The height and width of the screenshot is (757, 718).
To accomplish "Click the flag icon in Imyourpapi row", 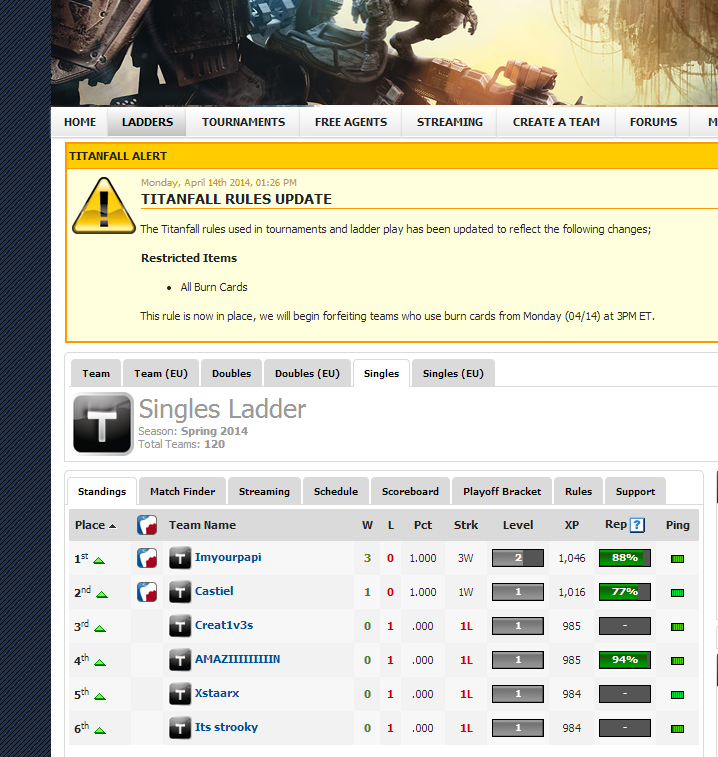I will pyautogui.click(x=147, y=558).
